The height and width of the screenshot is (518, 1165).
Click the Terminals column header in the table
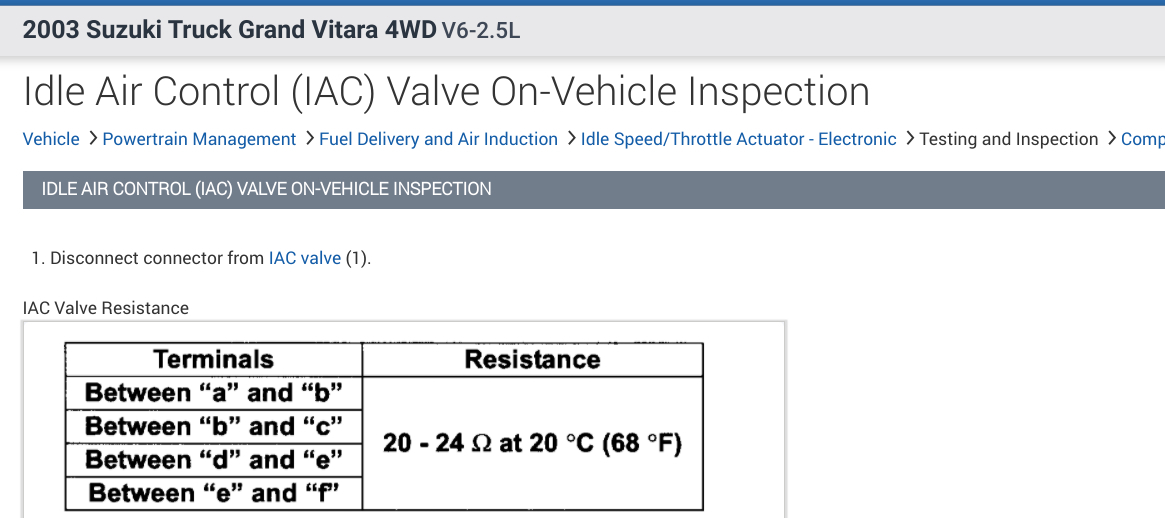(x=213, y=360)
